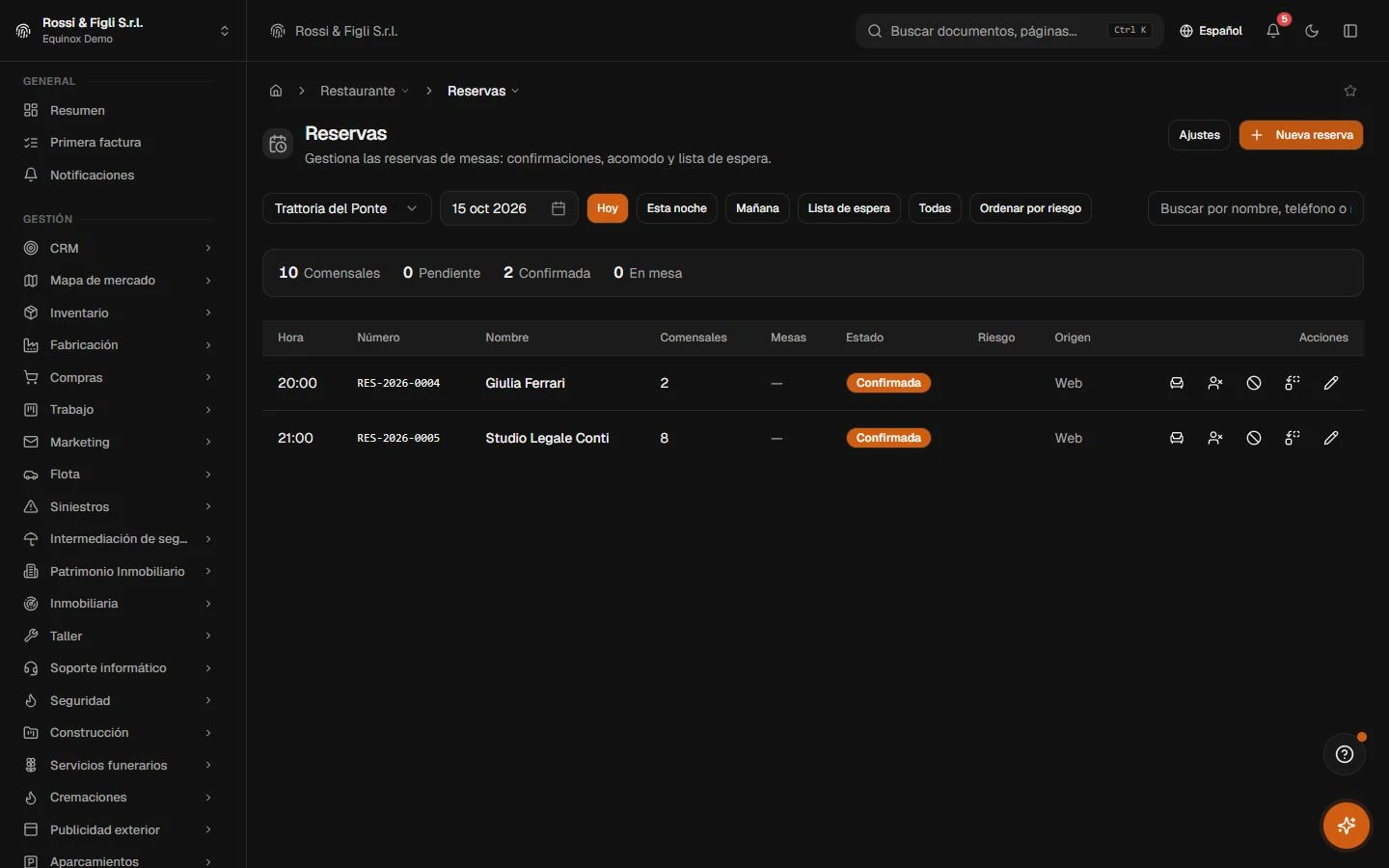Click the cancel icon for Giulia Ferrari reservation
The height and width of the screenshot is (868, 1389).
point(1254,383)
